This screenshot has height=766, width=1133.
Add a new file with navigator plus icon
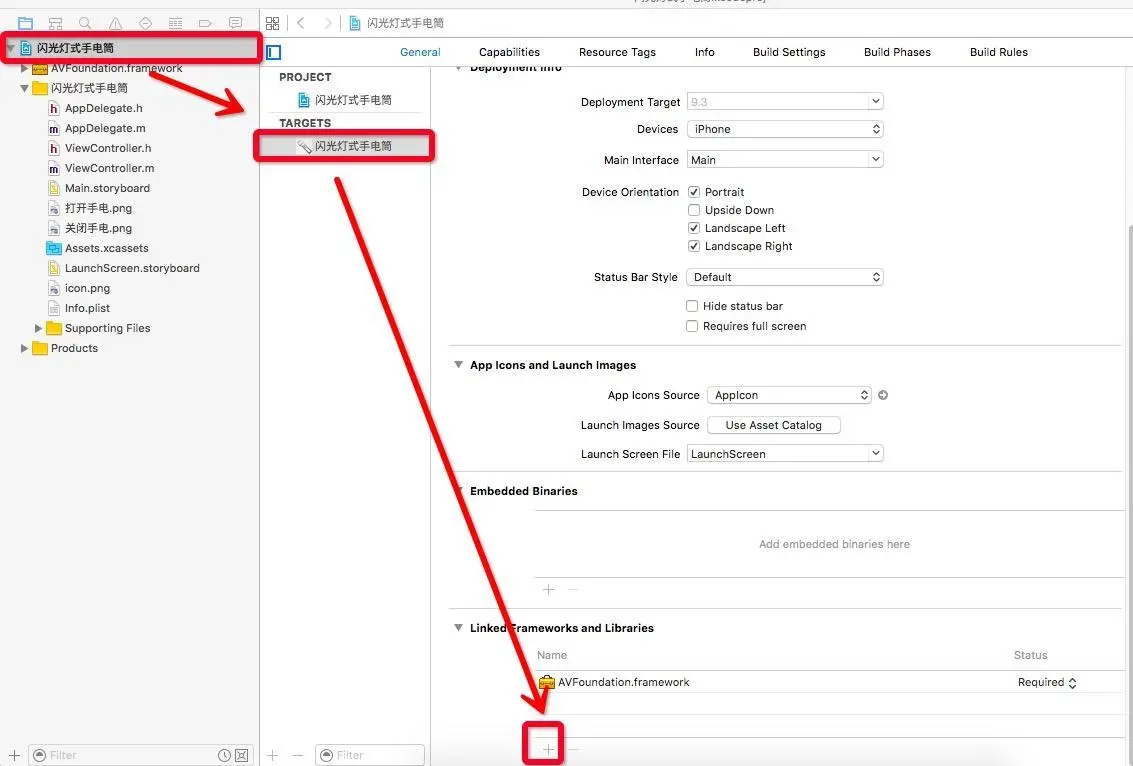click(x=14, y=755)
